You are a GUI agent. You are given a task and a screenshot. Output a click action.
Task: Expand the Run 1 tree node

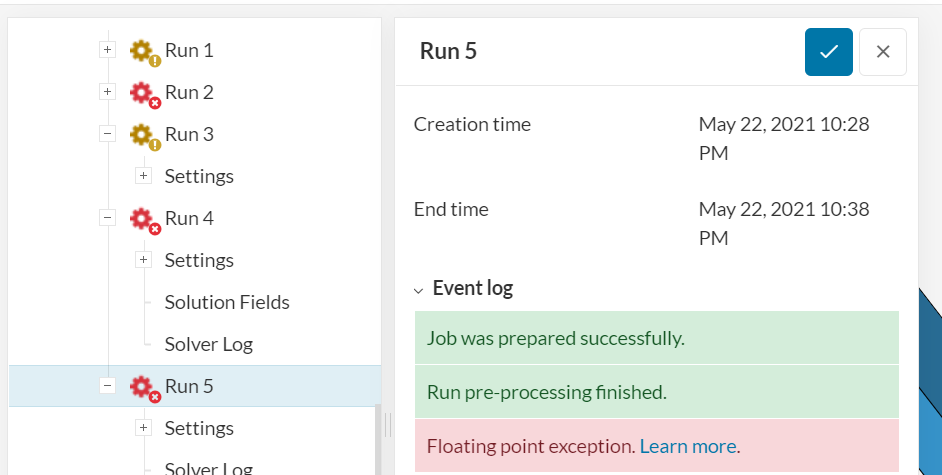107,49
